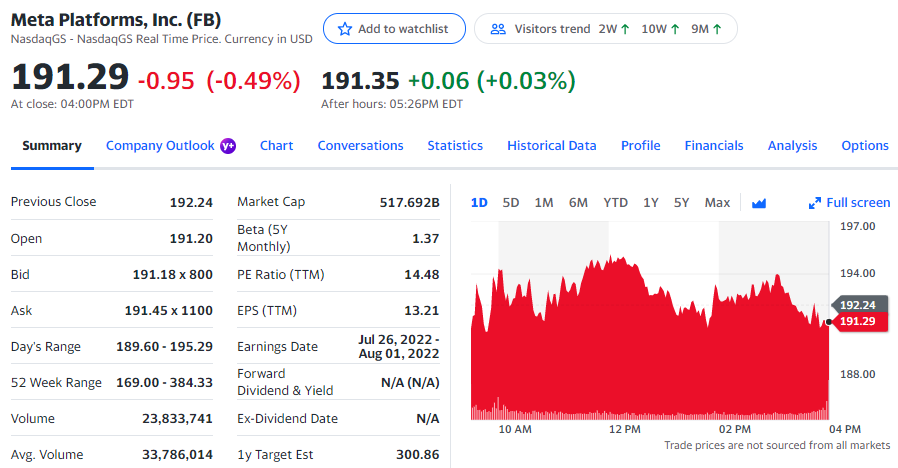Screen dimensions: 898x468
Task: Click the Ex-Dividend Date label
Action: coord(287,419)
